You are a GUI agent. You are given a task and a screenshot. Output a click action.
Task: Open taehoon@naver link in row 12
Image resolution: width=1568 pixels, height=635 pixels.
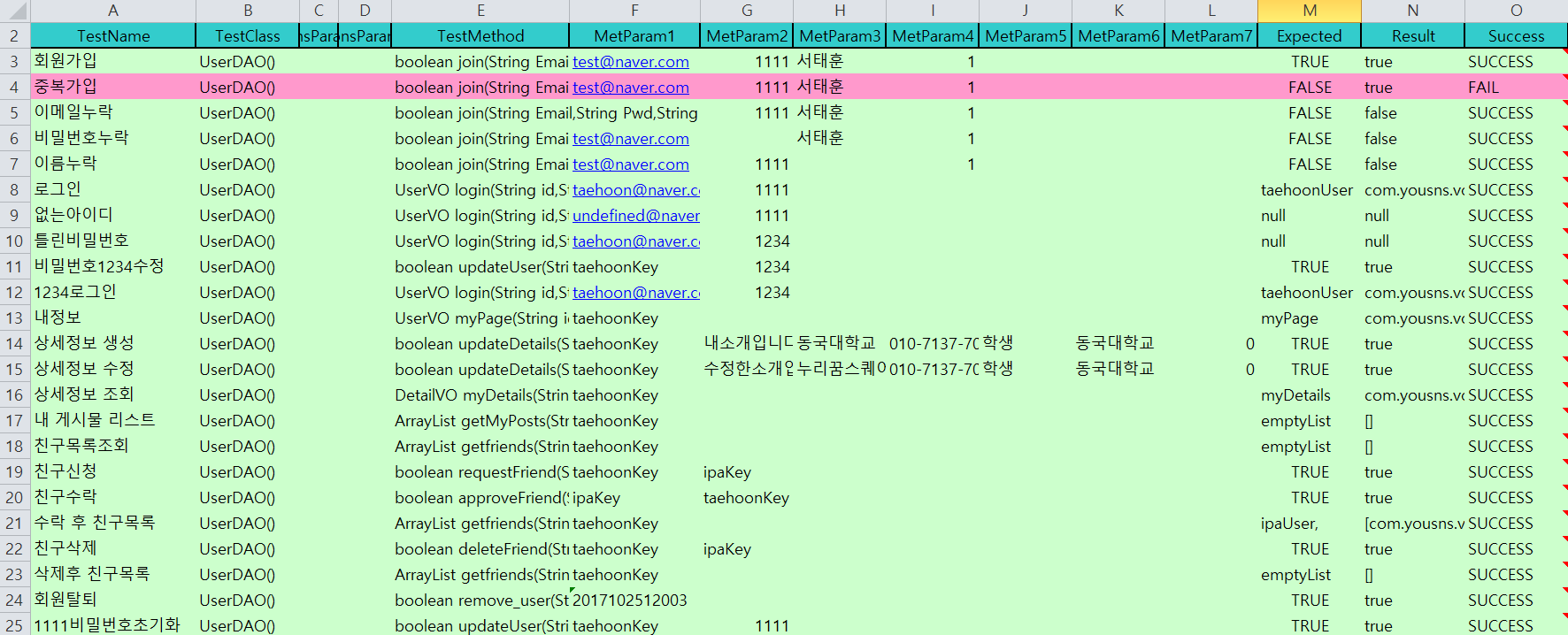(636, 293)
